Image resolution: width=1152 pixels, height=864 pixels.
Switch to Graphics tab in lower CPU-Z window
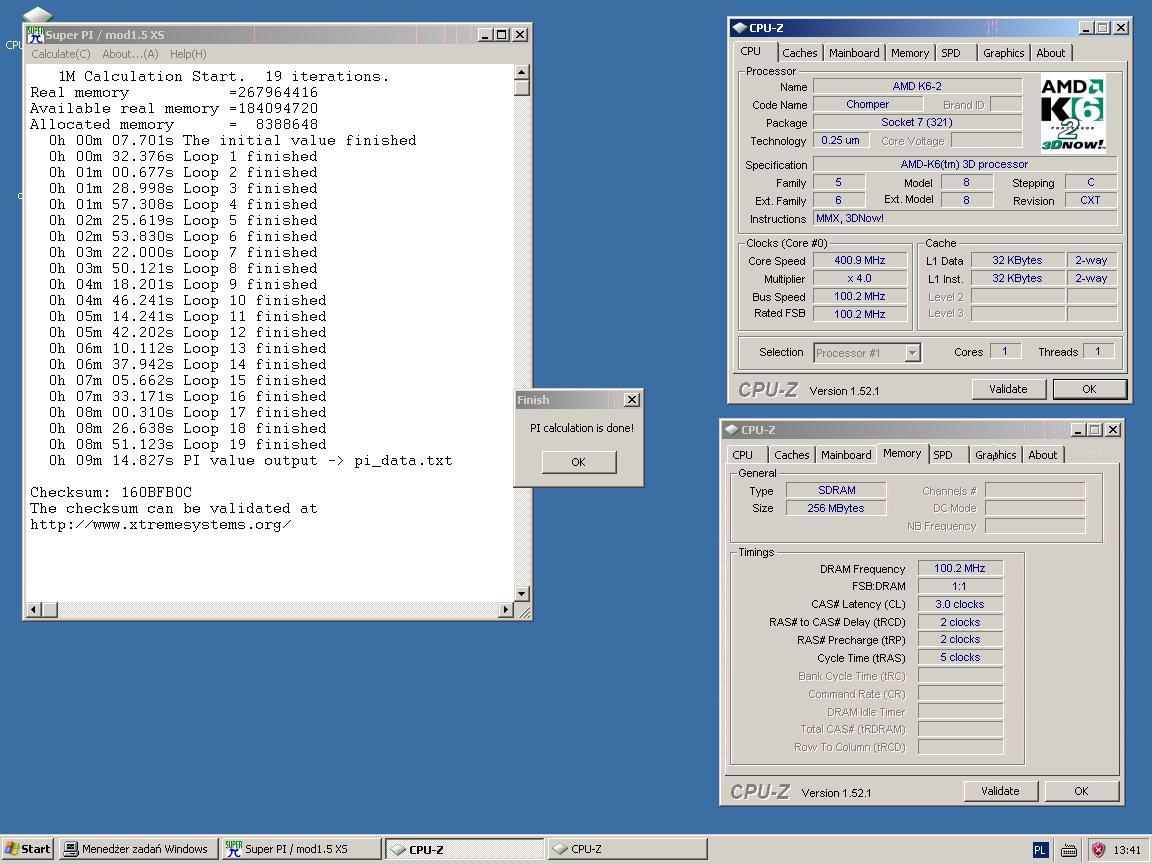996,455
